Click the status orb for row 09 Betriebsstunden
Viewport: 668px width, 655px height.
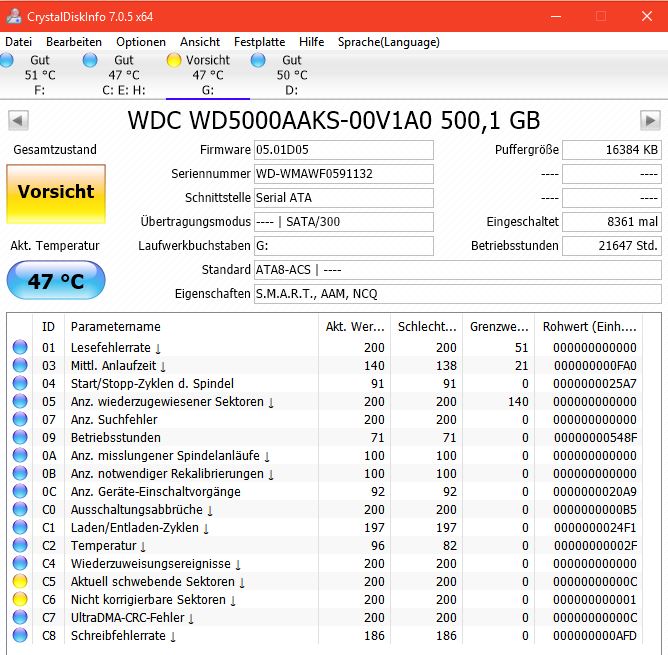coord(20,437)
